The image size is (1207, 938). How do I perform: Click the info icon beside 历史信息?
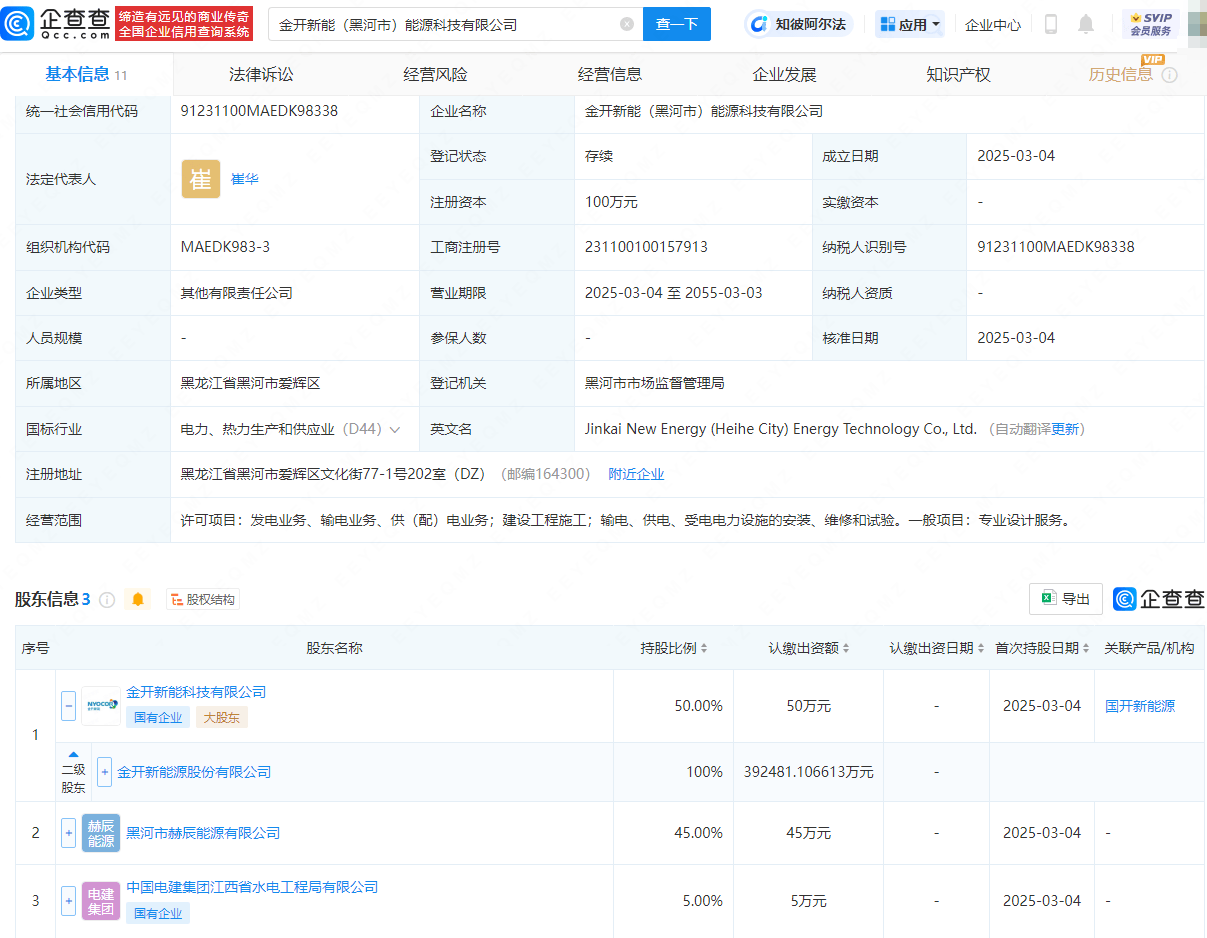1169,75
